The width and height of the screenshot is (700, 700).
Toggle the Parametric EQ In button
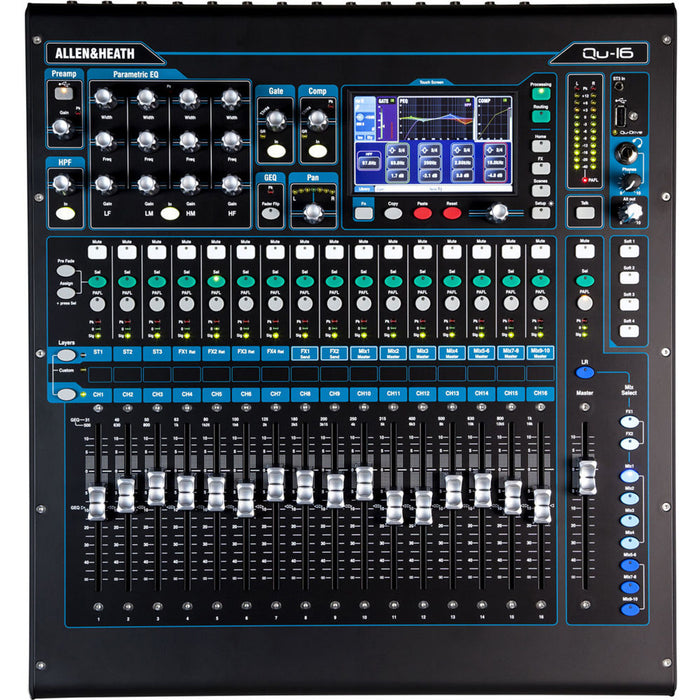[x=170, y=213]
